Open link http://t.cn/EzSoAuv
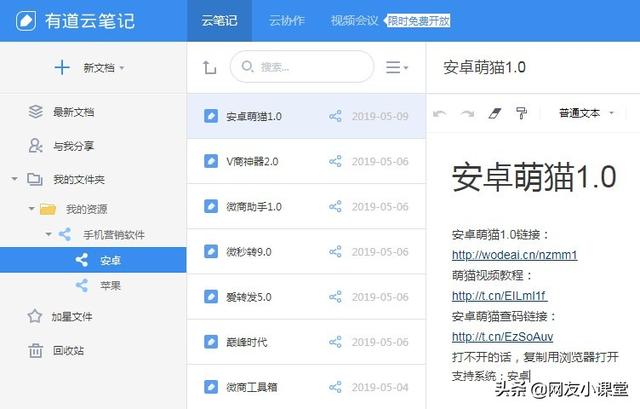640x409 pixels. pos(502,337)
